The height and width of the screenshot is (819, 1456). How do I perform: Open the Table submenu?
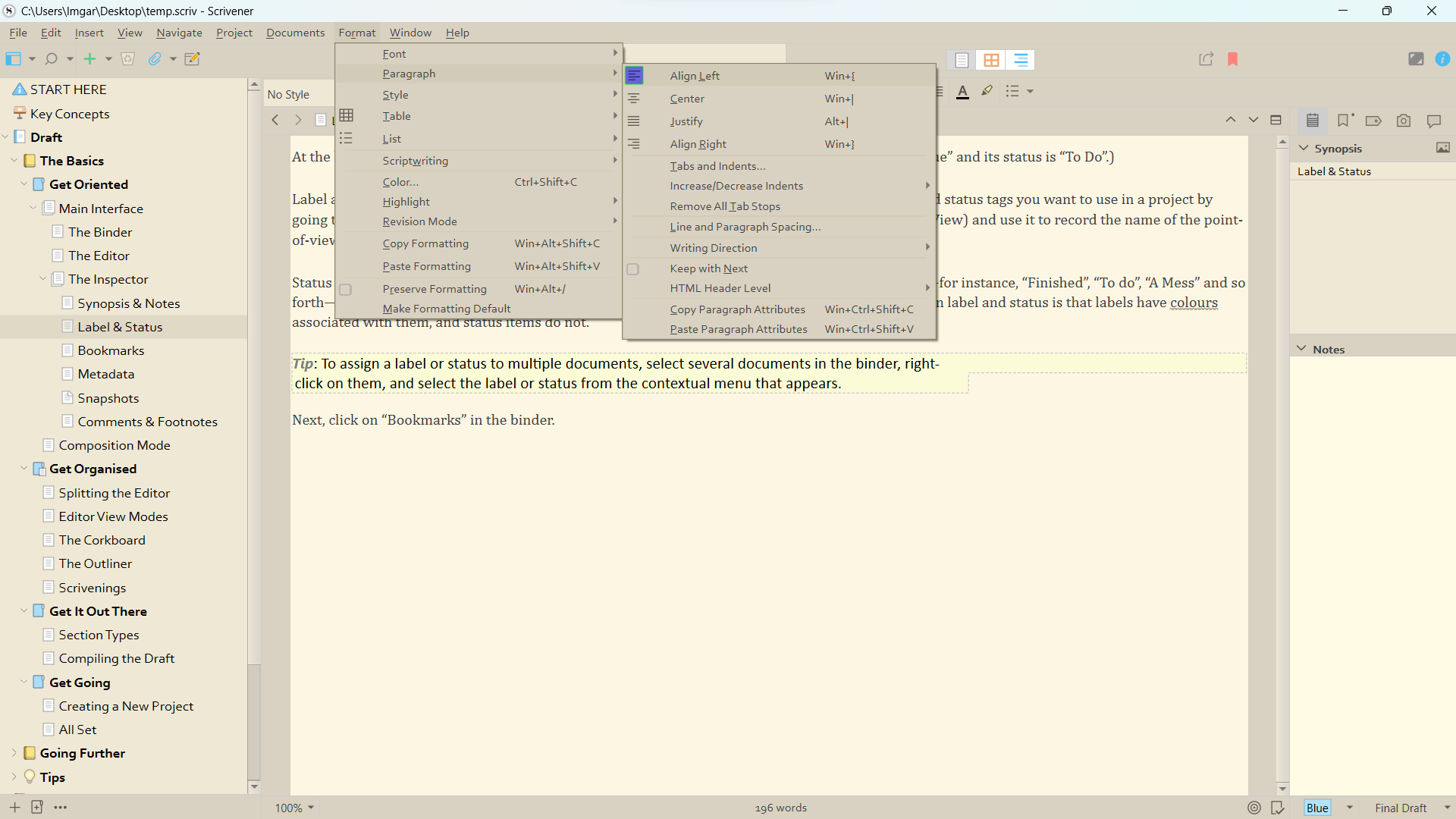point(479,116)
